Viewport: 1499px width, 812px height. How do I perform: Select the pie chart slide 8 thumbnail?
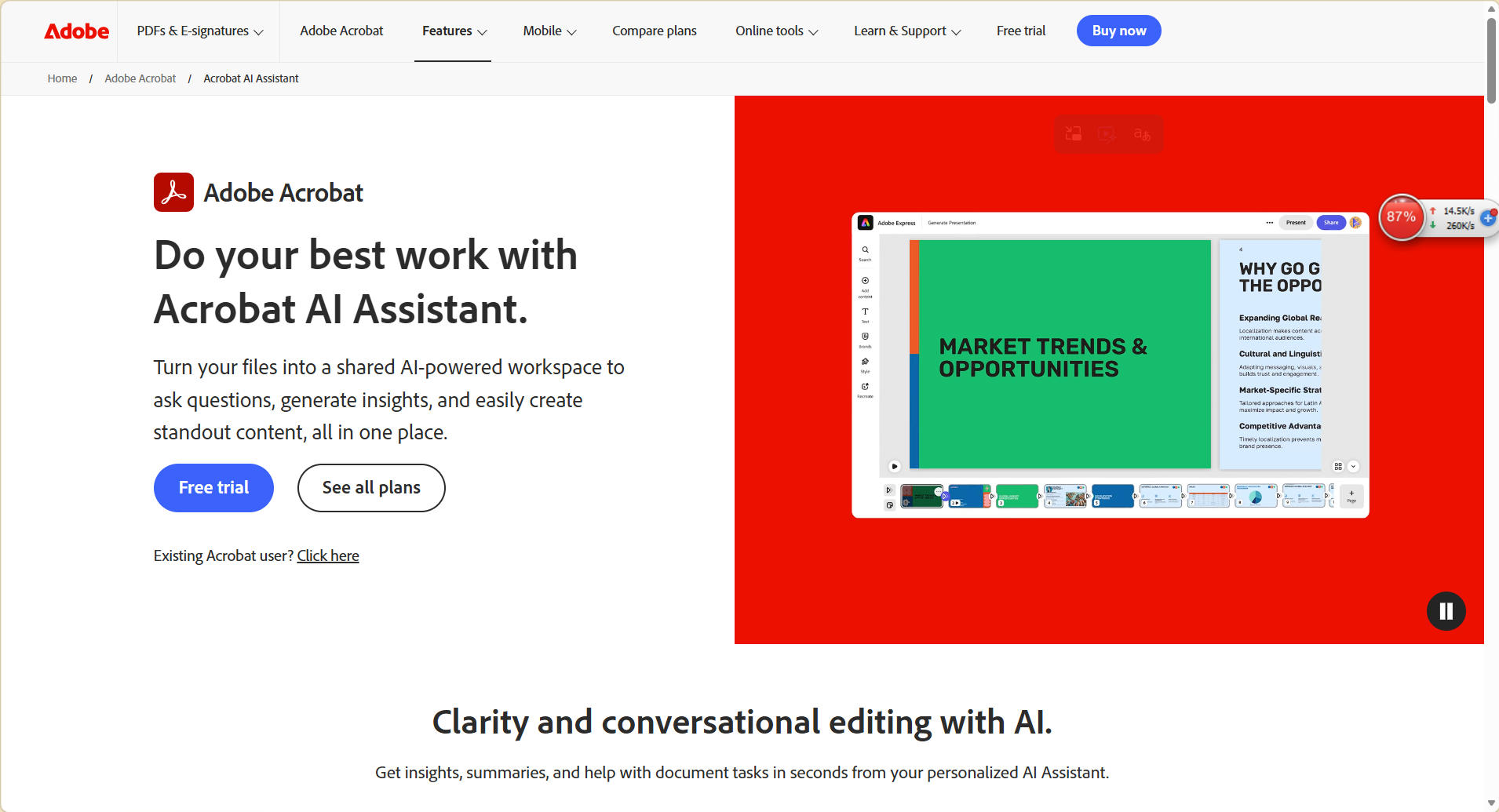(1256, 496)
